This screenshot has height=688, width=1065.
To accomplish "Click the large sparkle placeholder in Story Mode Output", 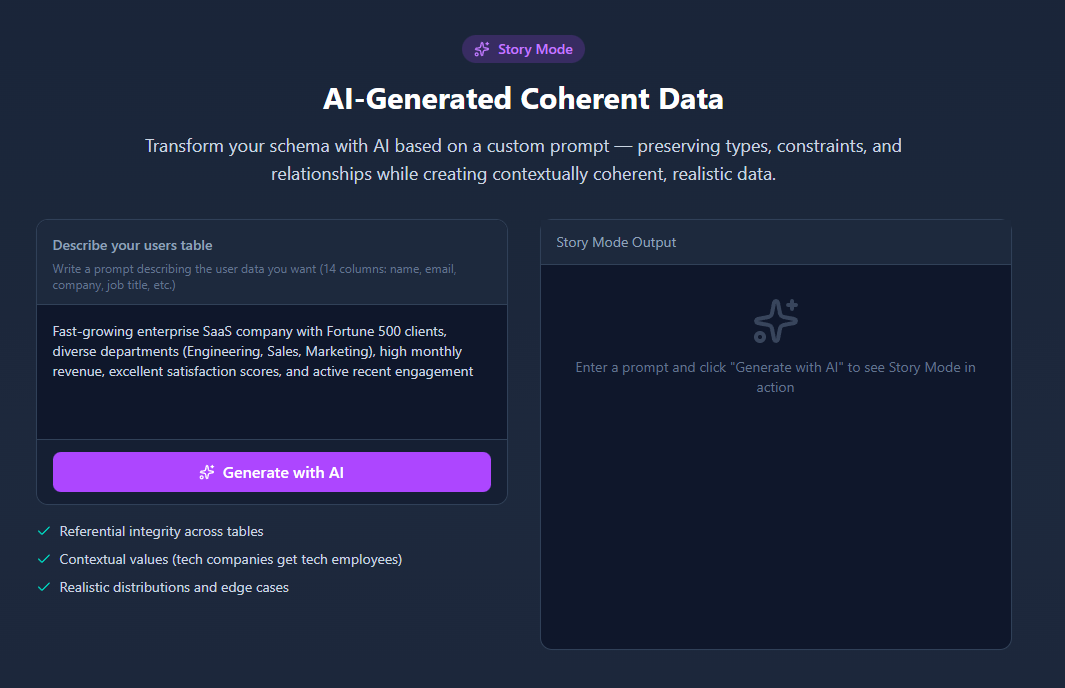I will click(775, 320).
